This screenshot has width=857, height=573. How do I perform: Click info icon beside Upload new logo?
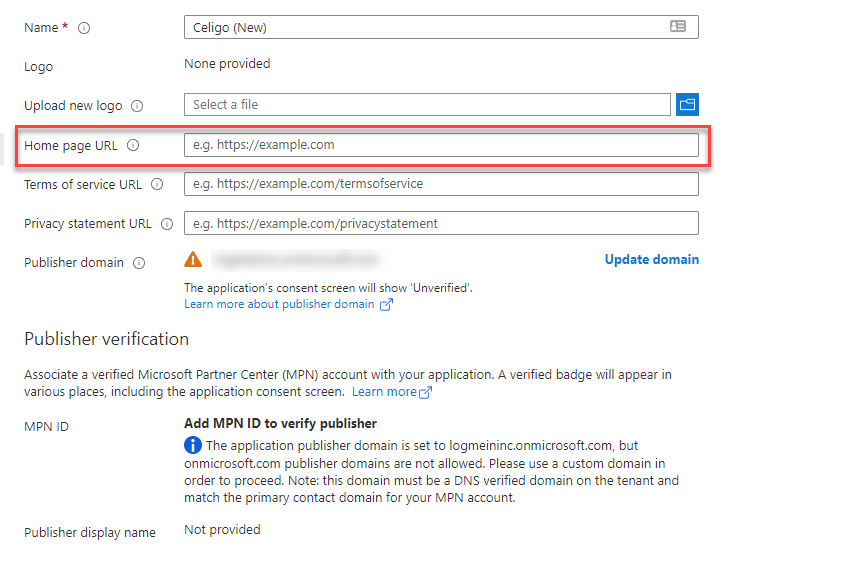point(137,106)
